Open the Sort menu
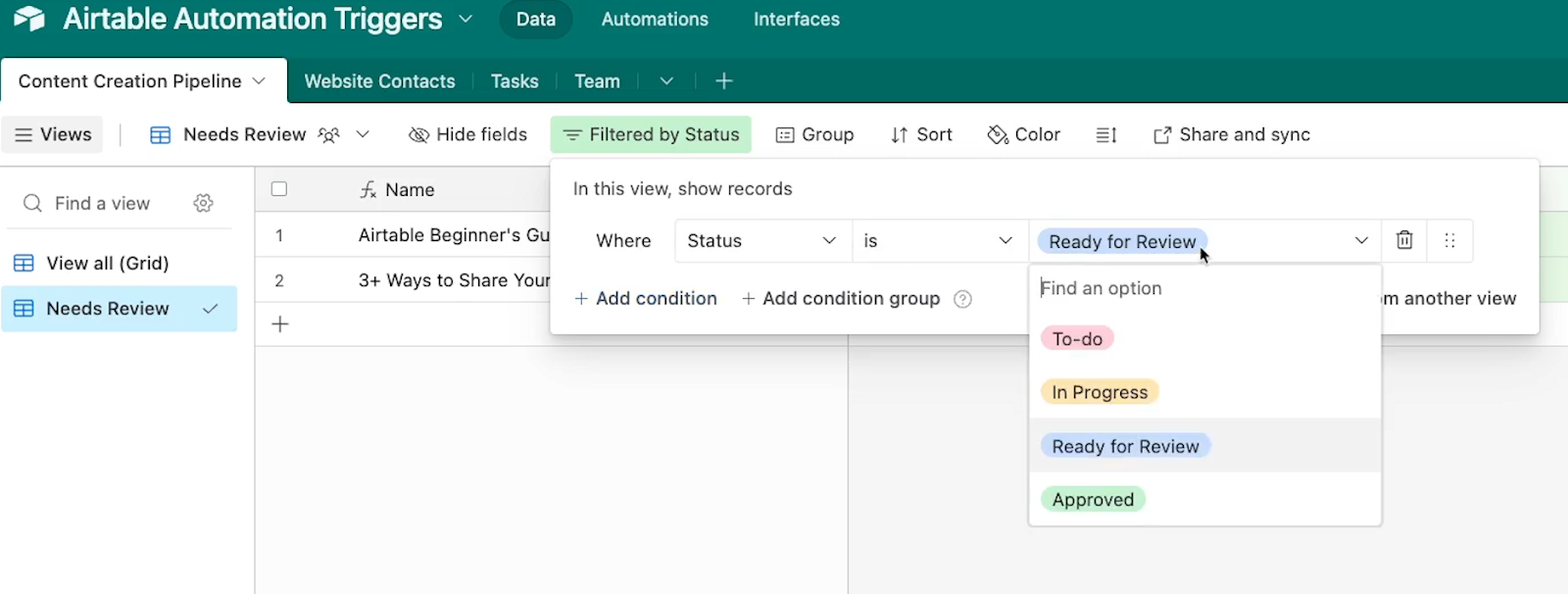The width and height of the screenshot is (1568, 594). (921, 134)
